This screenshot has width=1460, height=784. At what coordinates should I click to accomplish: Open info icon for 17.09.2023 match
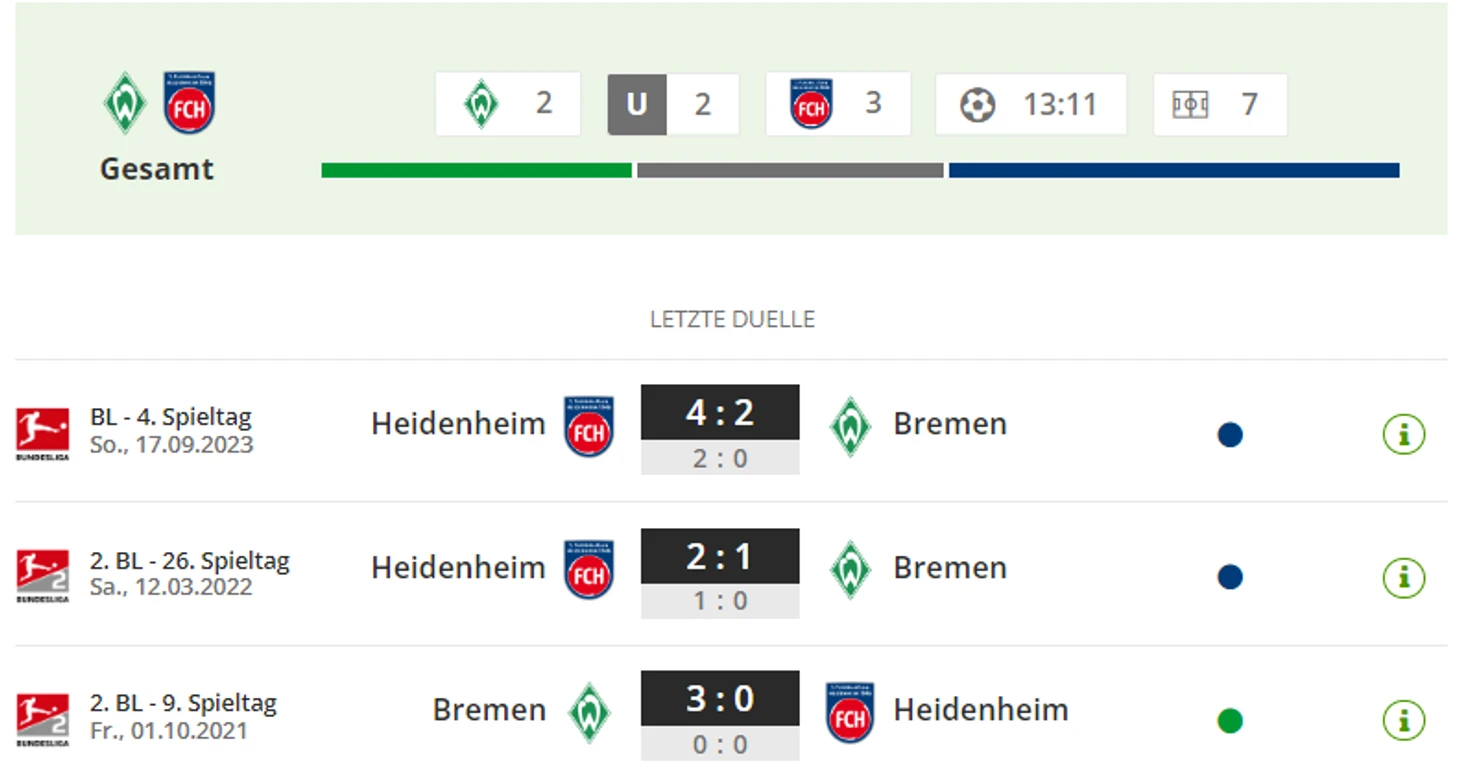1403,435
